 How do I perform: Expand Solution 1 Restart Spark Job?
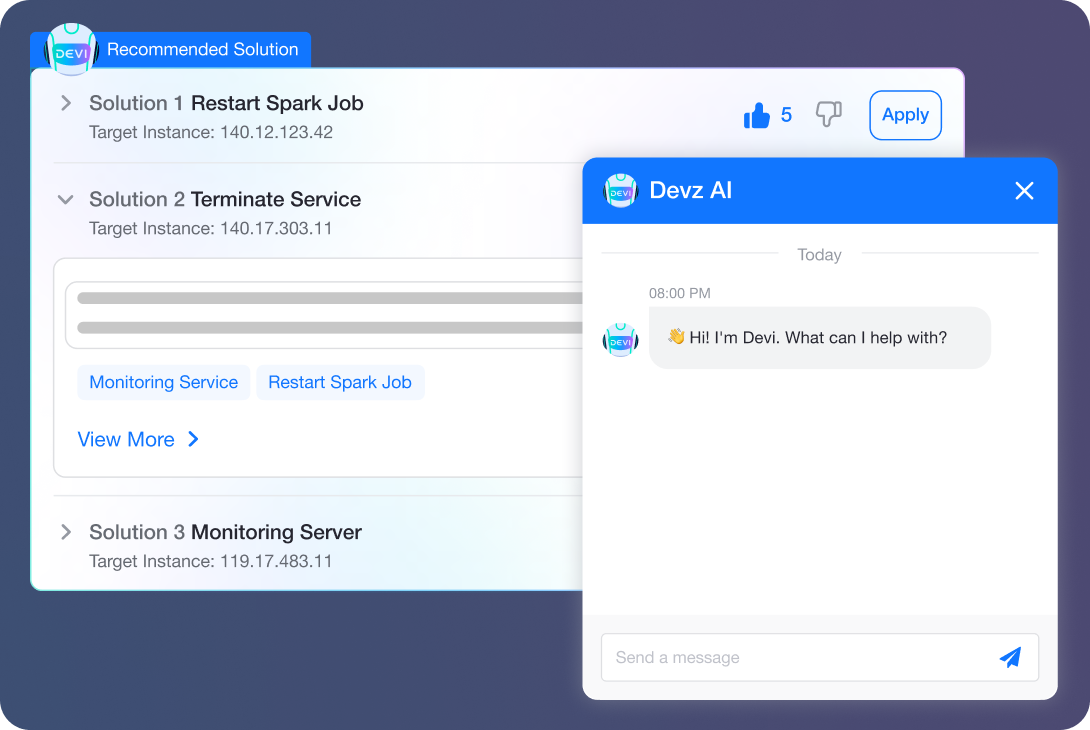click(x=65, y=102)
